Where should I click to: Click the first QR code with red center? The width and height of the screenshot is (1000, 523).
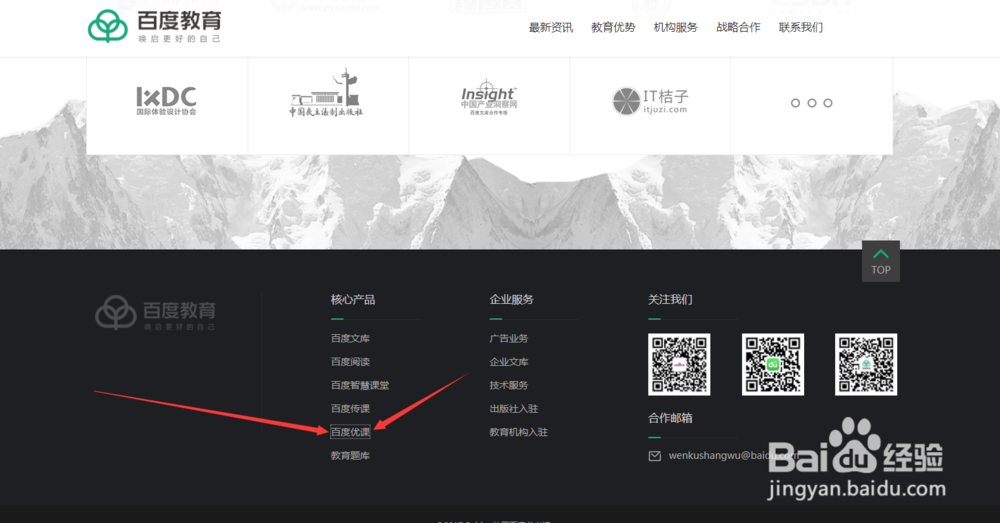(x=679, y=364)
